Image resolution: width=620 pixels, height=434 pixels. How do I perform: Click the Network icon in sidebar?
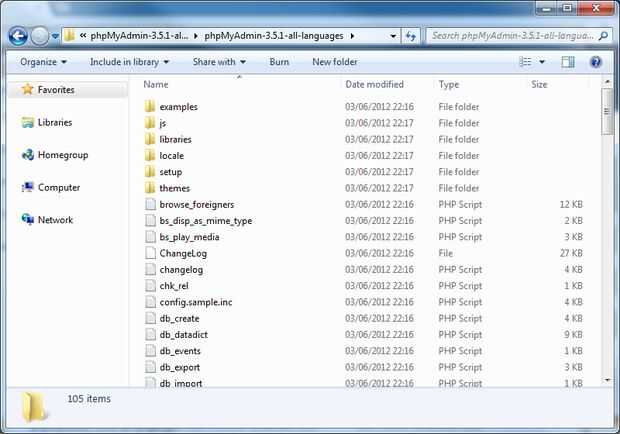(x=28, y=219)
